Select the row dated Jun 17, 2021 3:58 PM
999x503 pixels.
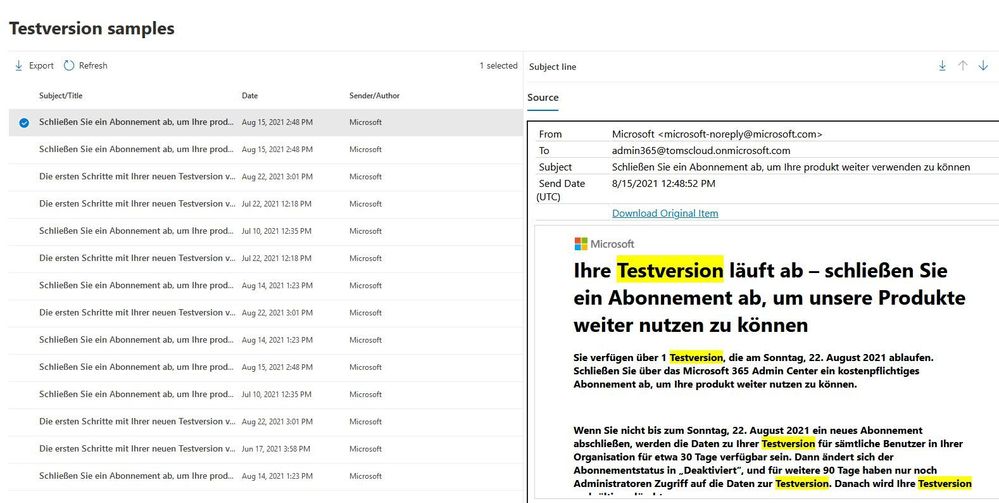pyautogui.click(x=266, y=449)
